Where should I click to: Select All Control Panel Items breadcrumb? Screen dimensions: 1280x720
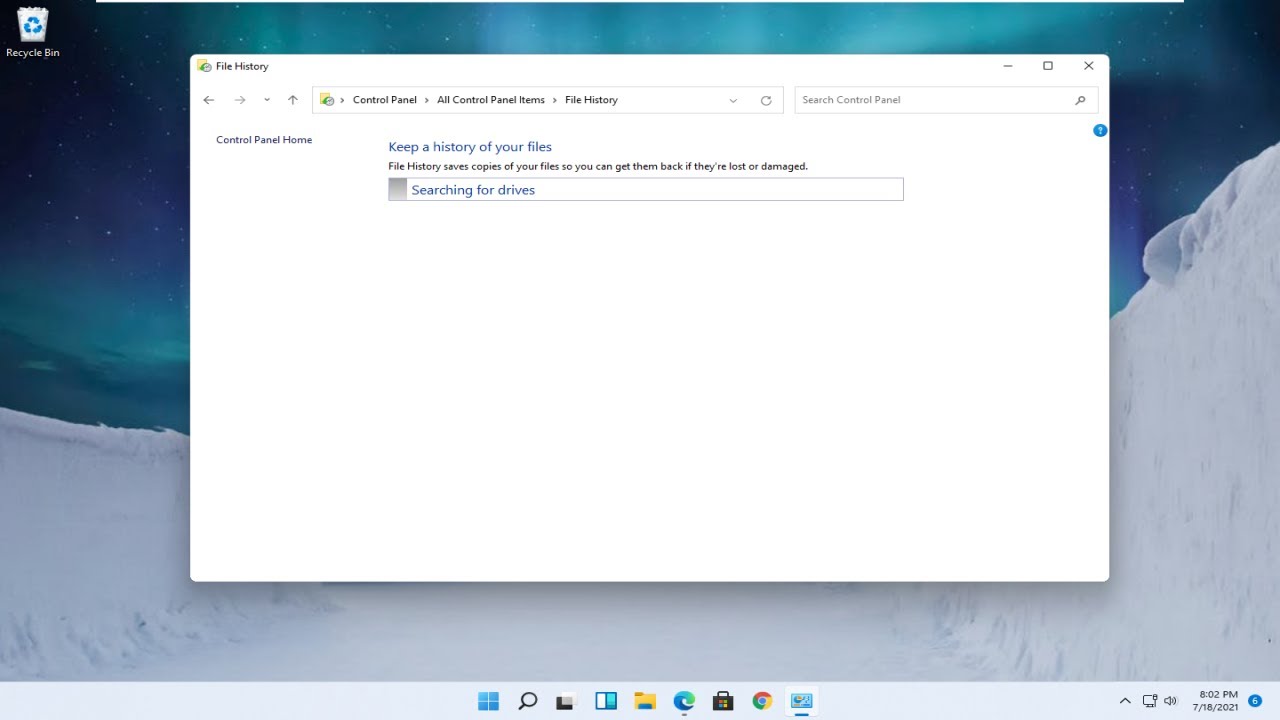pyautogui.click(x=491, y=100)
